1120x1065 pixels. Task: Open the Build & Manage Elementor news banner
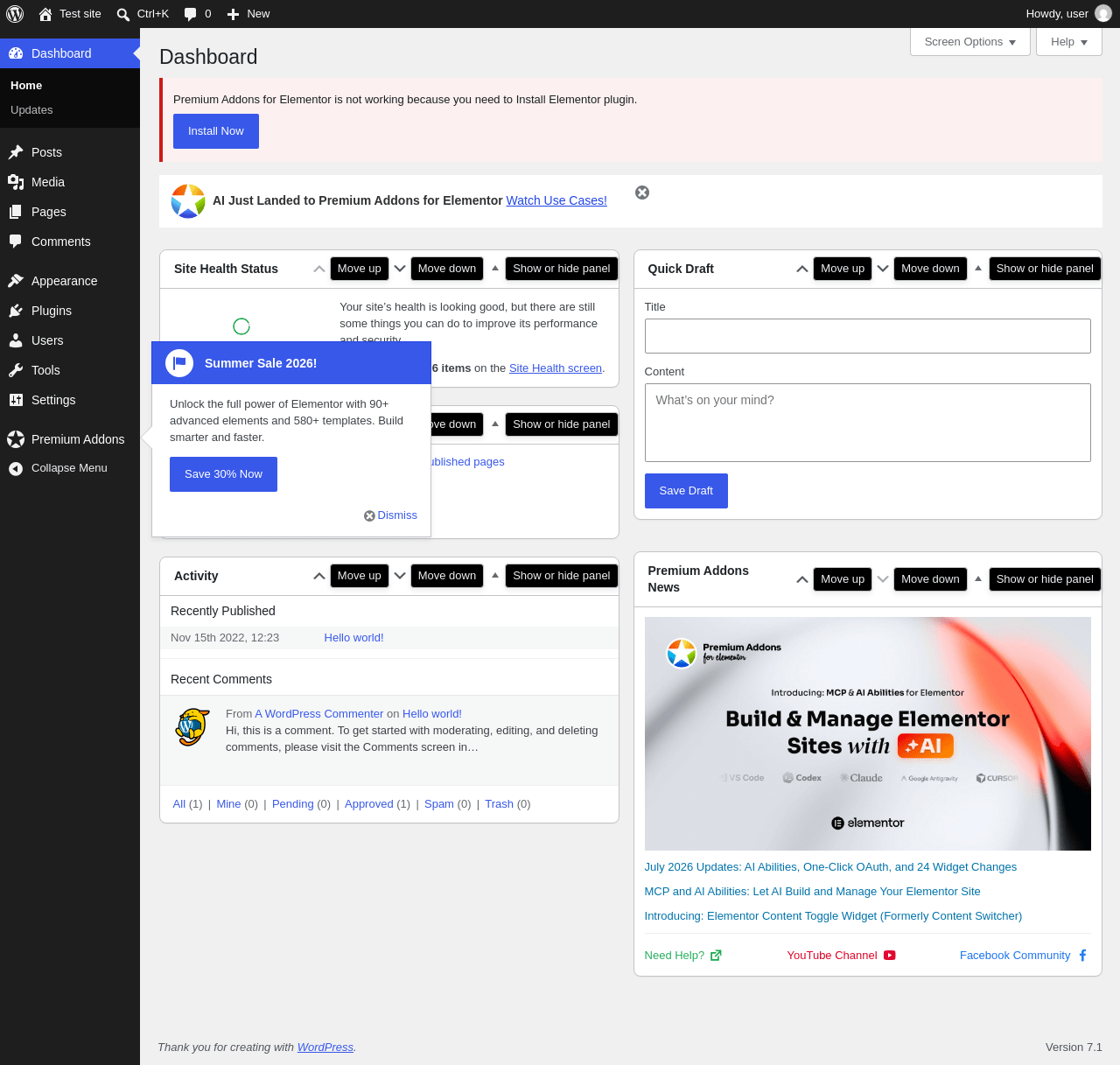868,733
